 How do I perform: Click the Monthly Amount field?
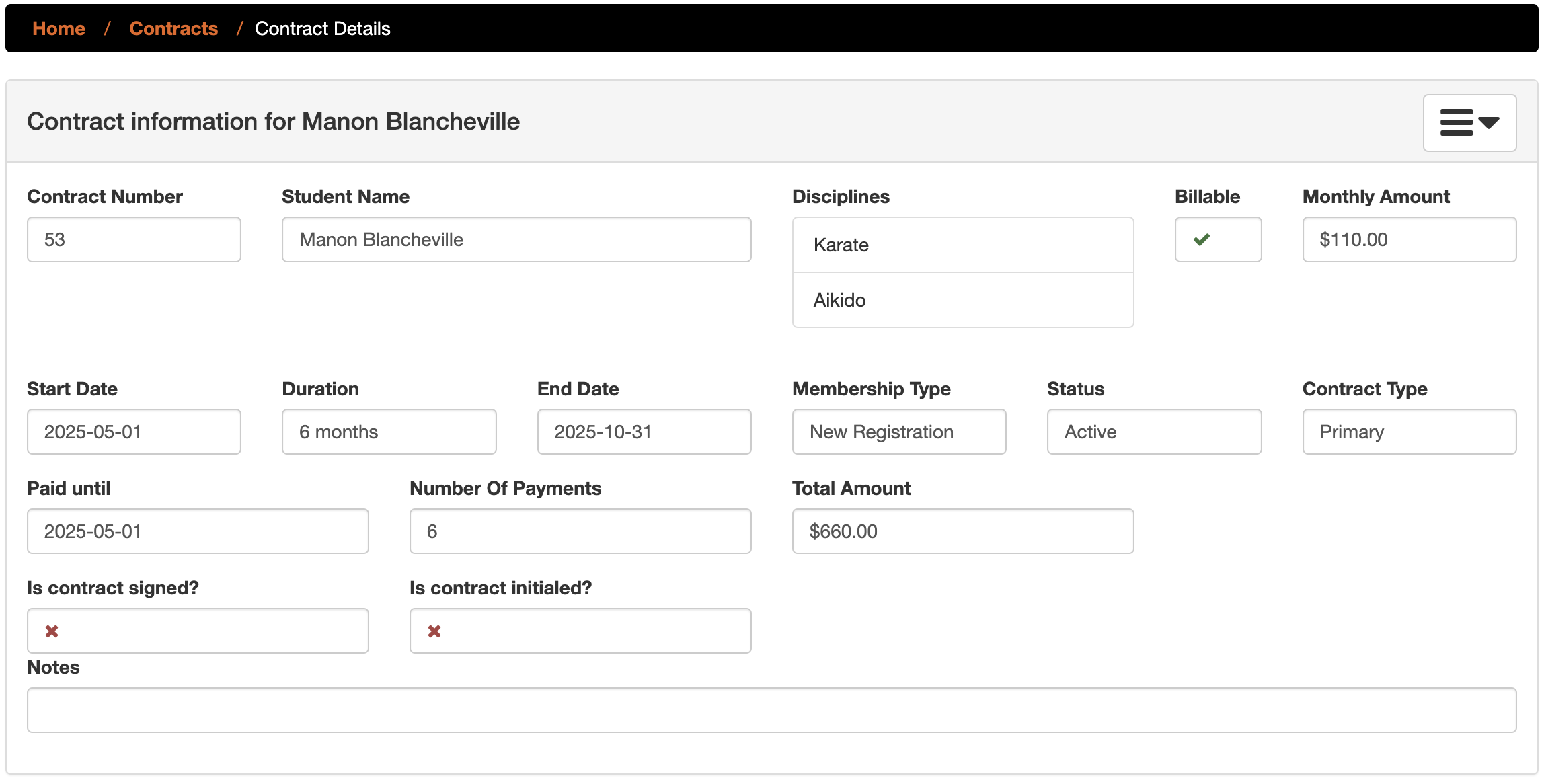[x=1409, y=239]
